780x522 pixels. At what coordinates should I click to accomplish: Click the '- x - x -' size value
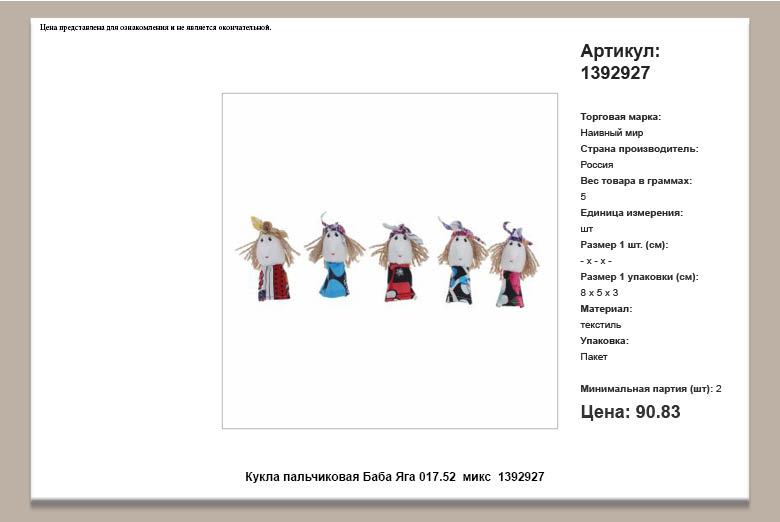coord(596,261)
